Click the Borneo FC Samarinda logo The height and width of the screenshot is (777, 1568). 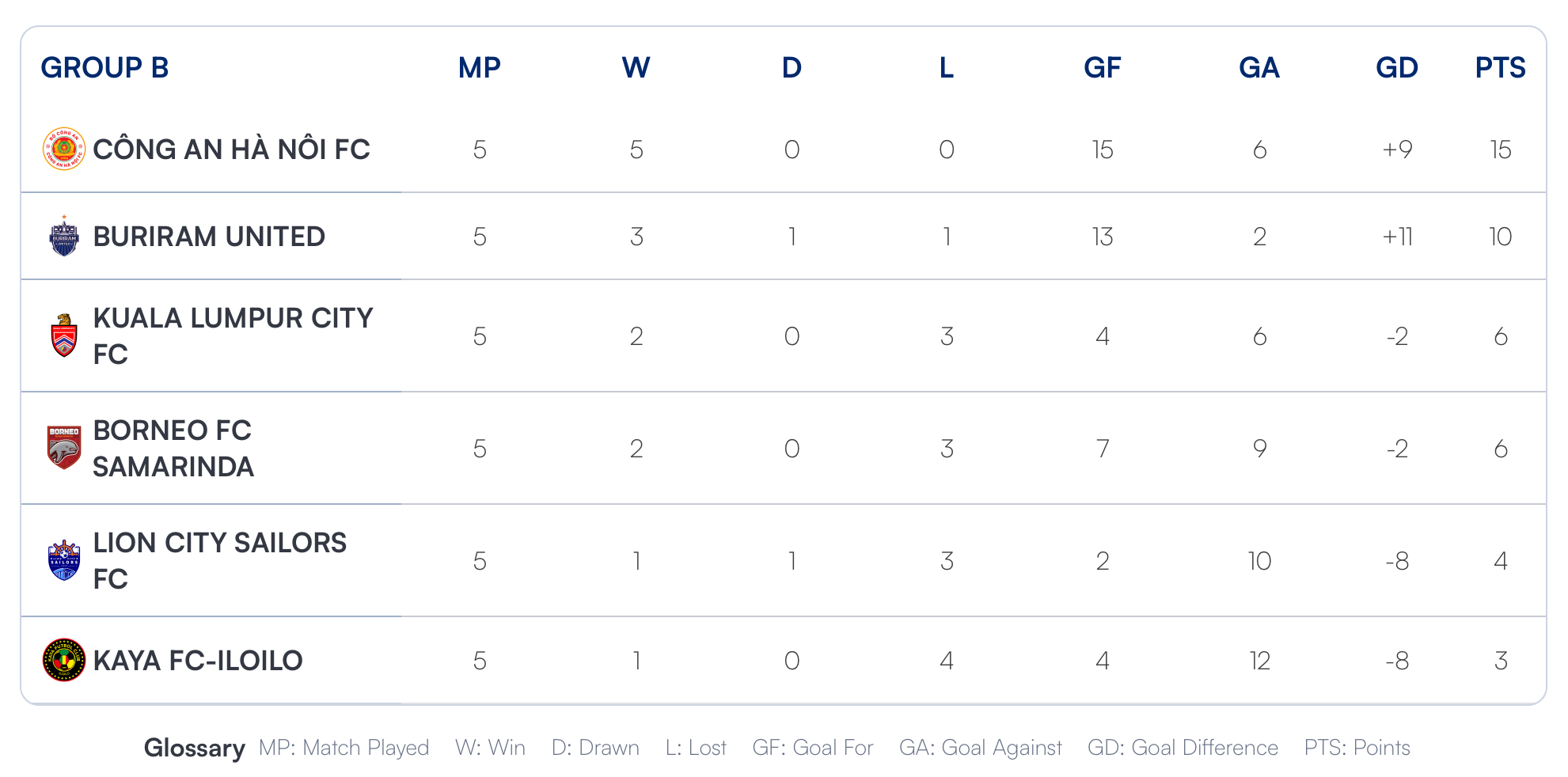pyautogui.click(x=64, y=448)
